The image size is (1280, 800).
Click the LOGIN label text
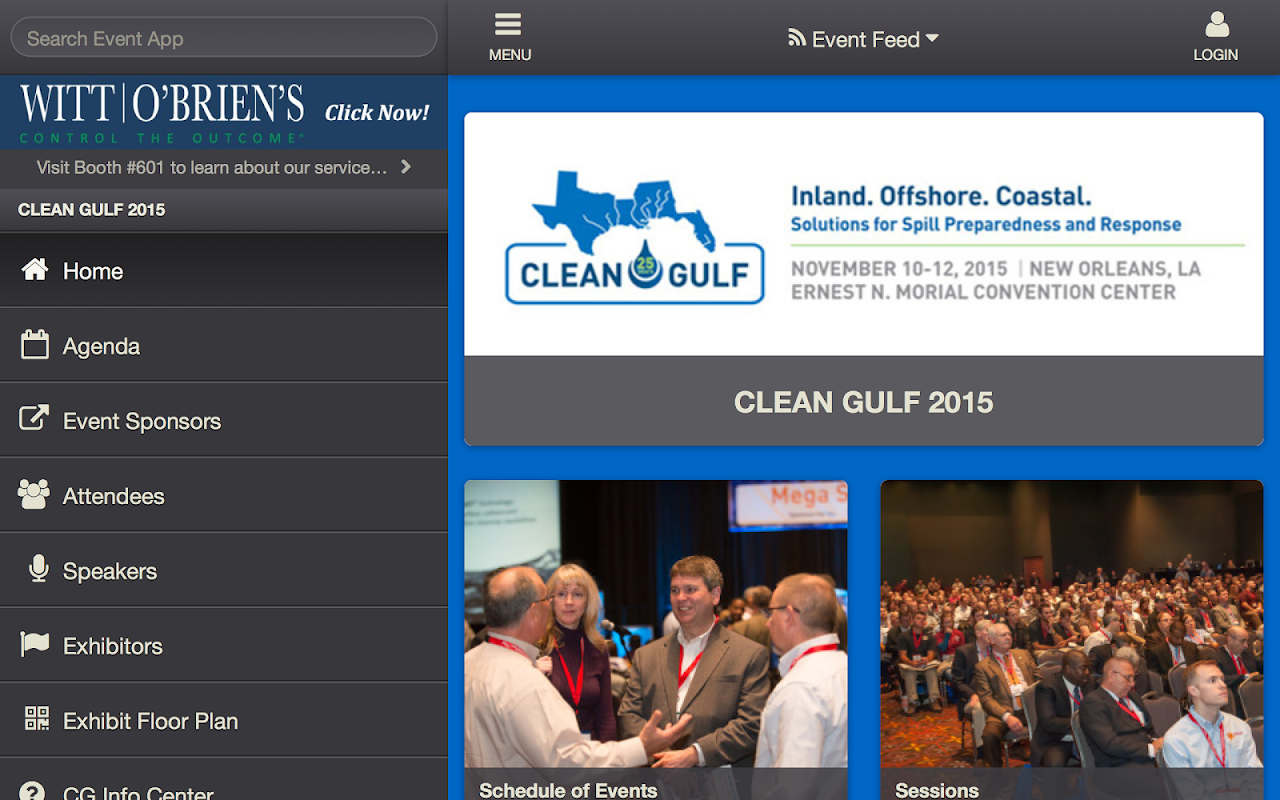click(1216, 55)
